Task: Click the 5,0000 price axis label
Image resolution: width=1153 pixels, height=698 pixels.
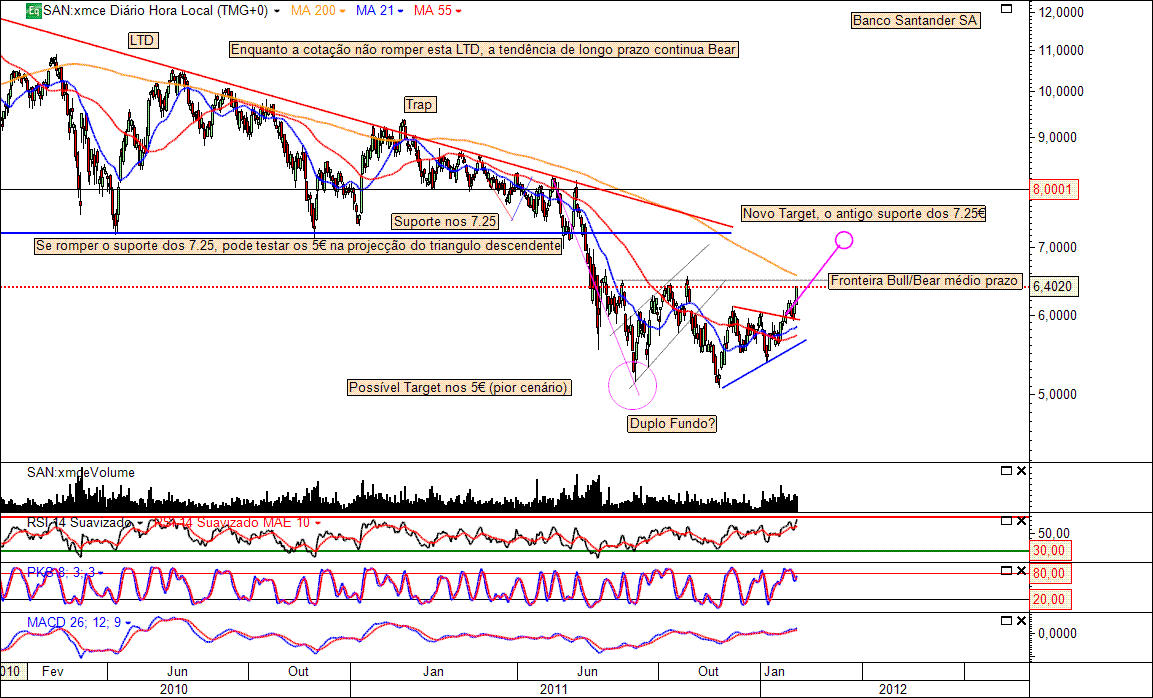Action: click(1057, 394)
